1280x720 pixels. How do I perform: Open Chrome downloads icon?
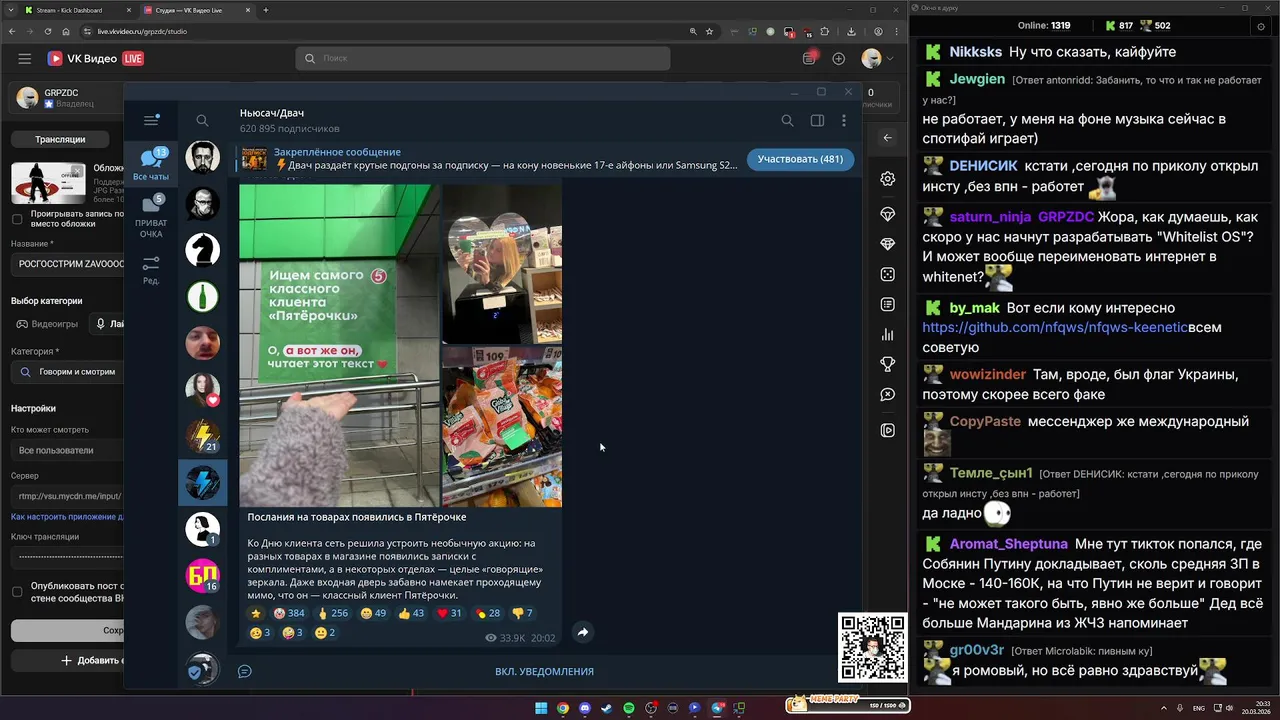850,31
